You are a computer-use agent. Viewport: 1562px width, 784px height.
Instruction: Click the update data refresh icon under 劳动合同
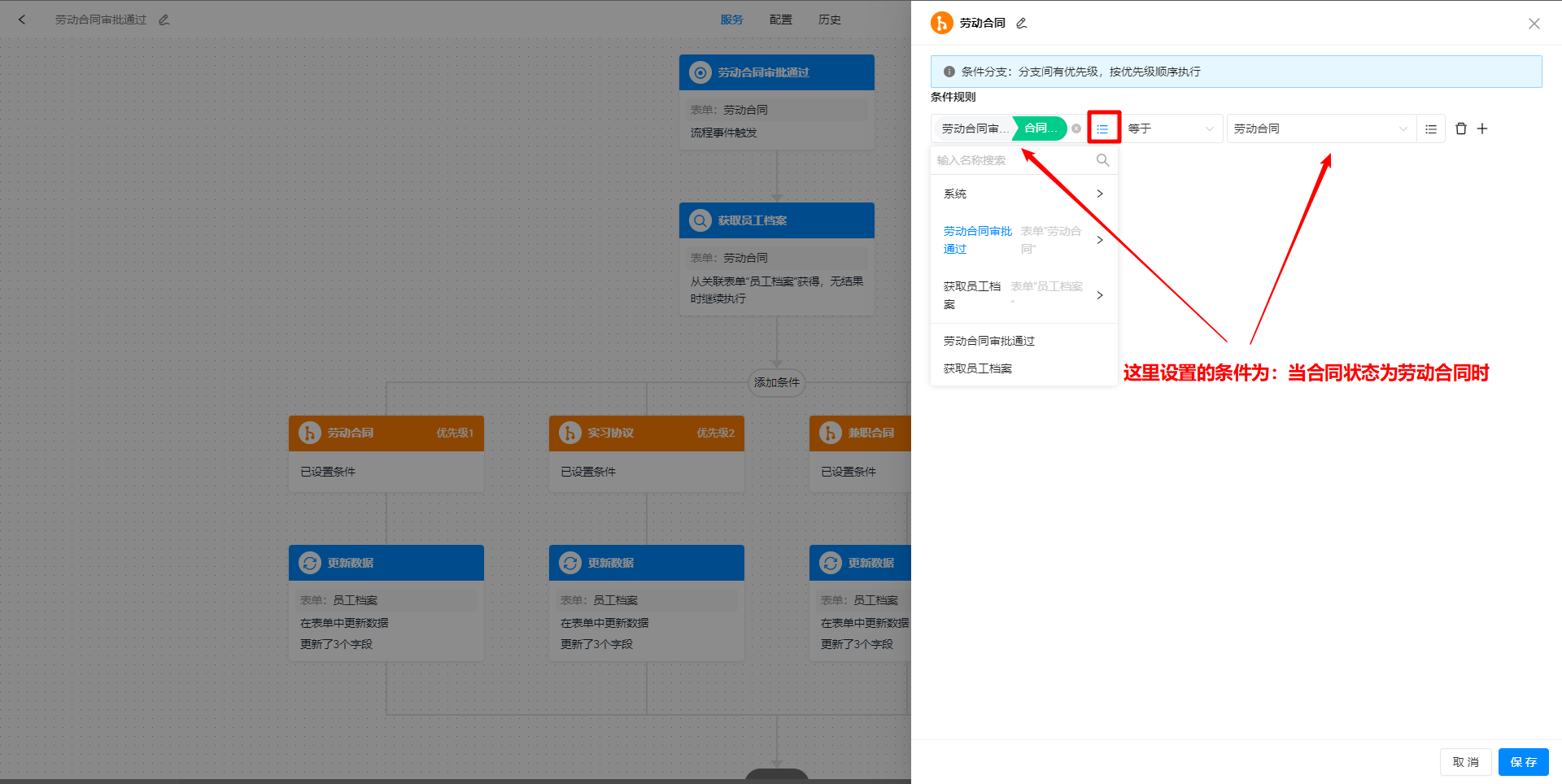click(x=309, y=562)
